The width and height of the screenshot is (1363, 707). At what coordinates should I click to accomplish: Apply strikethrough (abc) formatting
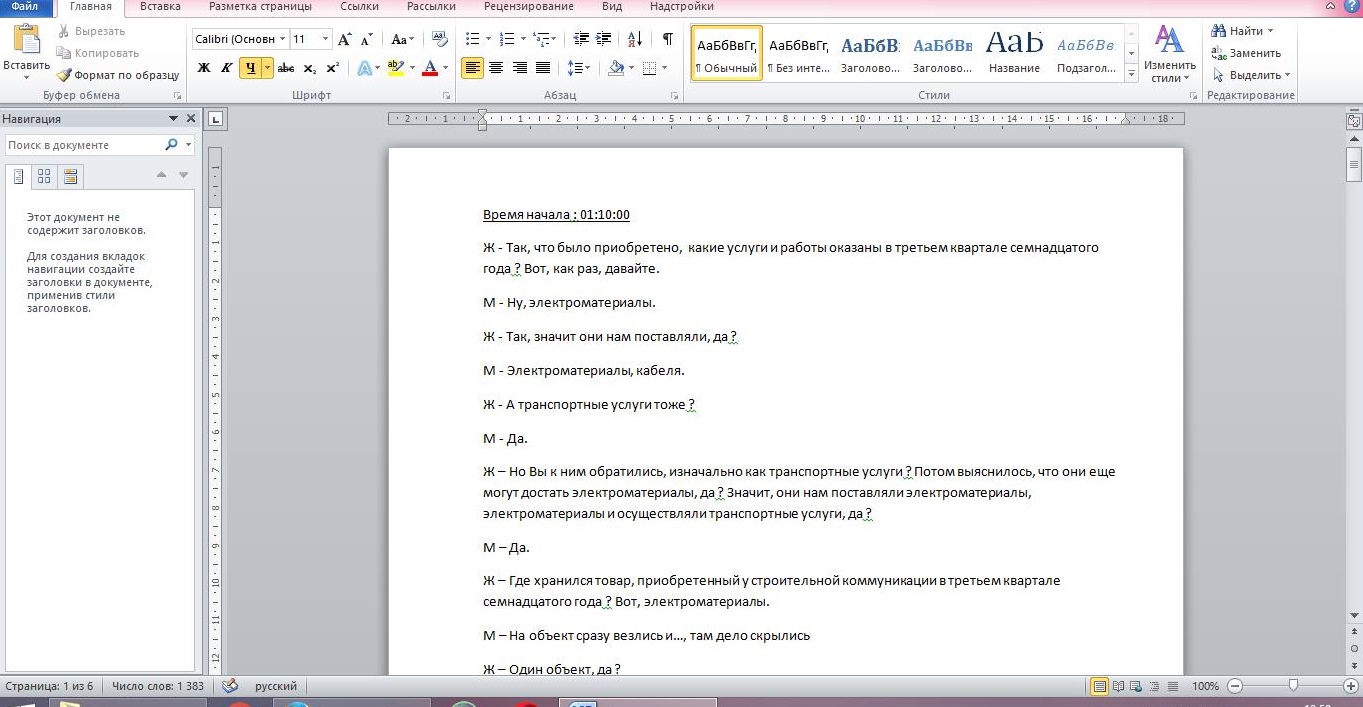point(286,68)
